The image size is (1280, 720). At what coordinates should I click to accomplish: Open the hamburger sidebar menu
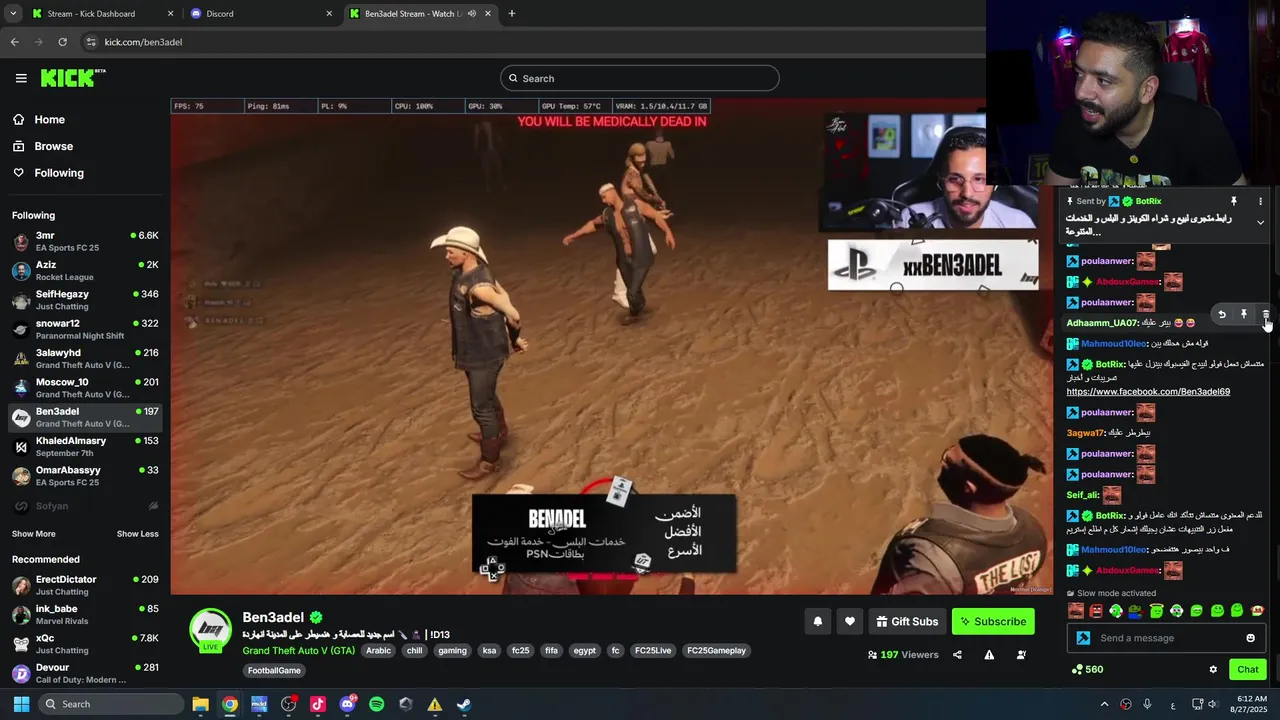[x=21, y=78]
